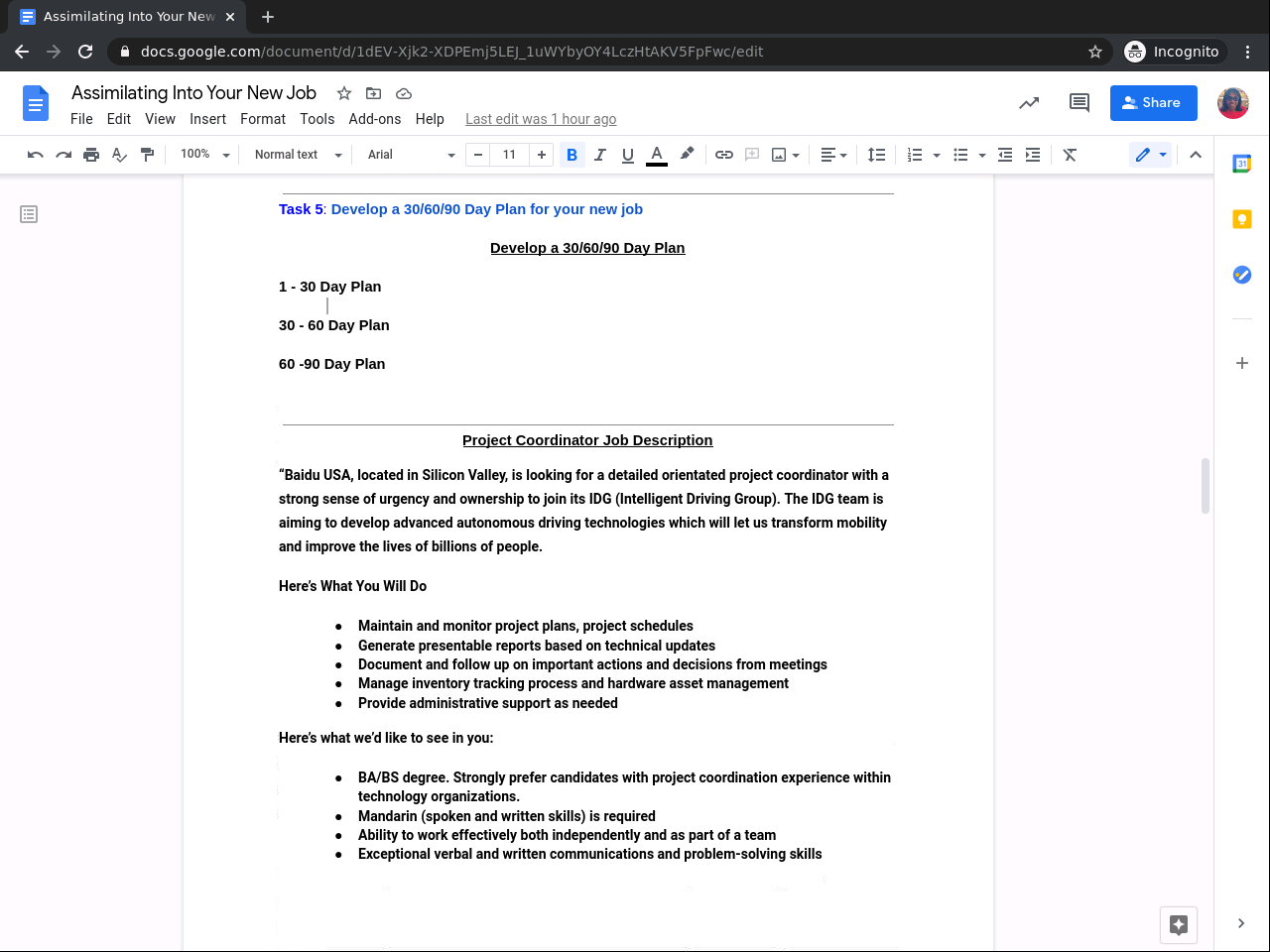View the cloud save status
1270x952 pixels.
coord(404,93)
